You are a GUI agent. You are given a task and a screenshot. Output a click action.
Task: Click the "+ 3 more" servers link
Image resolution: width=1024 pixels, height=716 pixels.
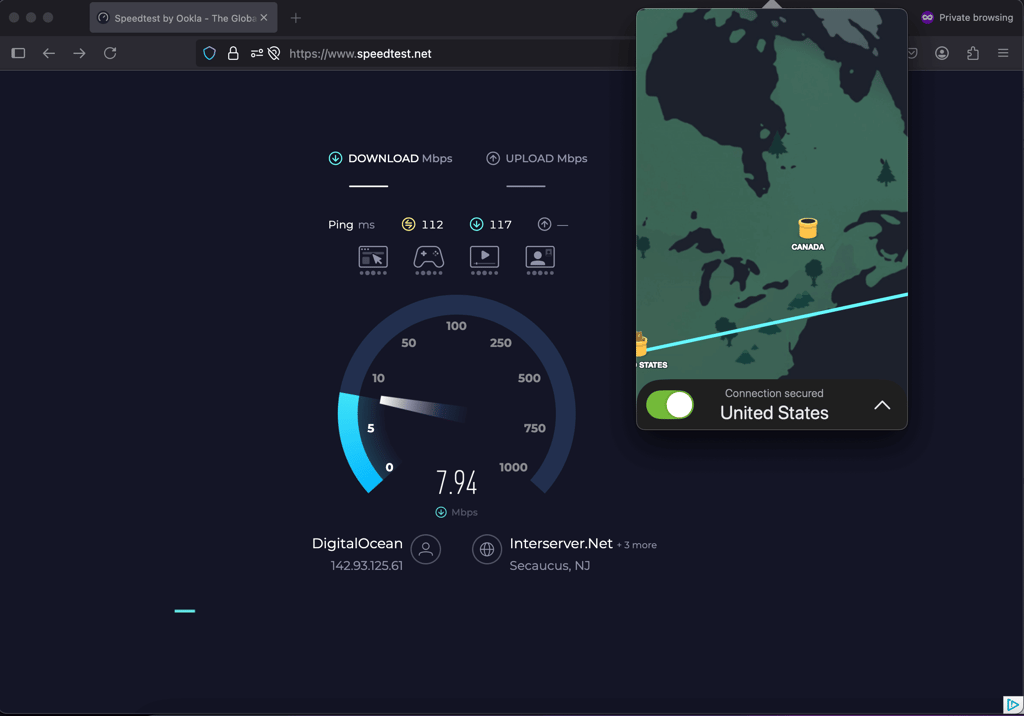click(637, 545)
